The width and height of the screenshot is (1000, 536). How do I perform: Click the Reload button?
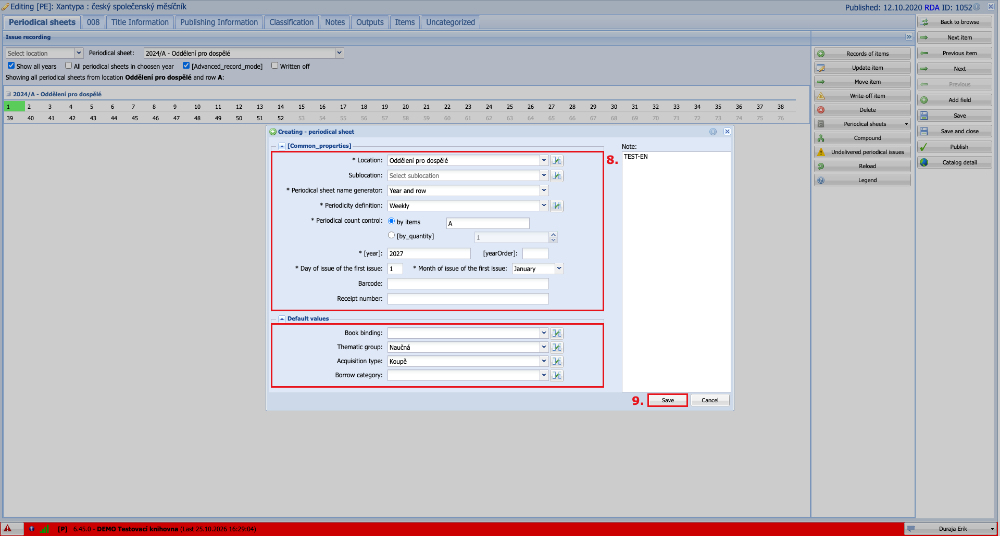click(x=862, y=166)
